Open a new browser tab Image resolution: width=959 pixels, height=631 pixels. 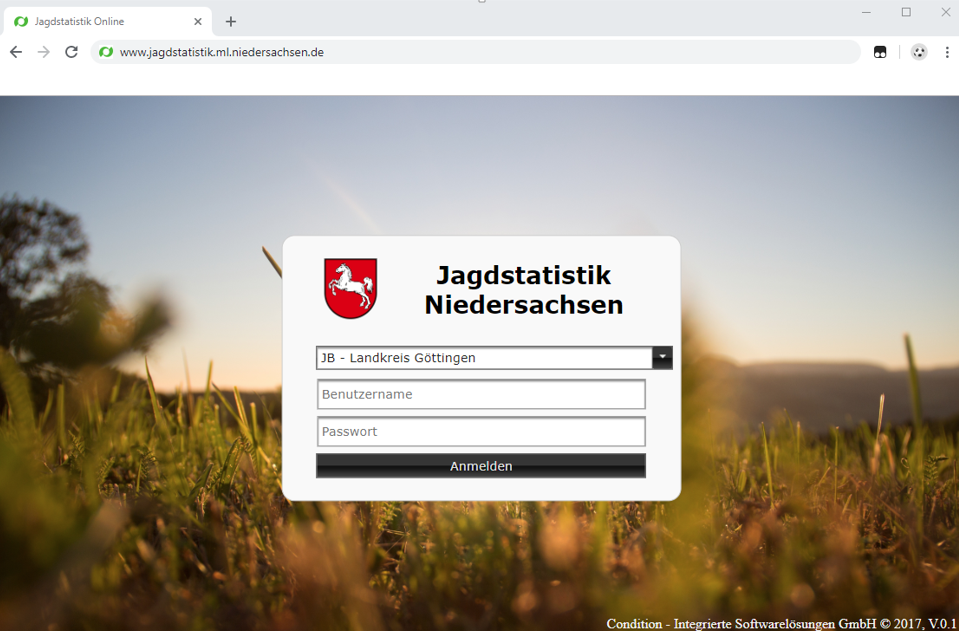[231, 21]
